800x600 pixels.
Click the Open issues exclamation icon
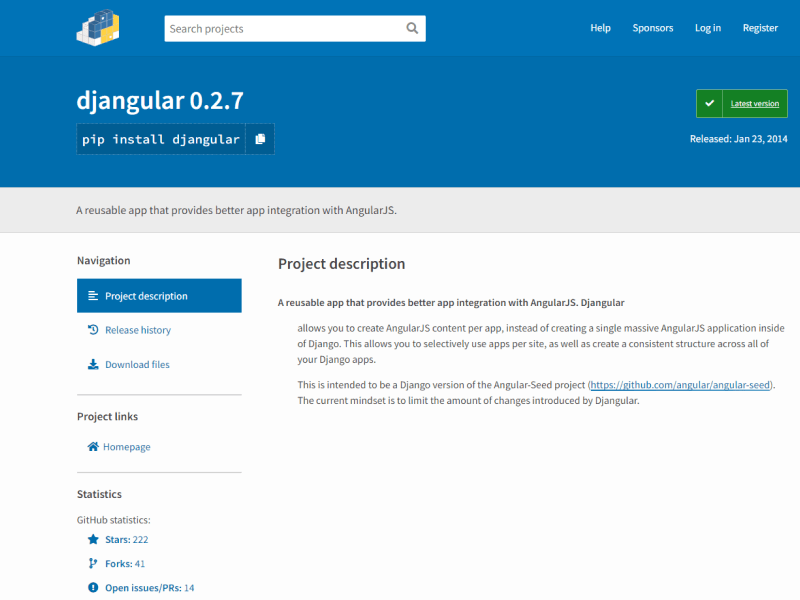pos(93,588)
